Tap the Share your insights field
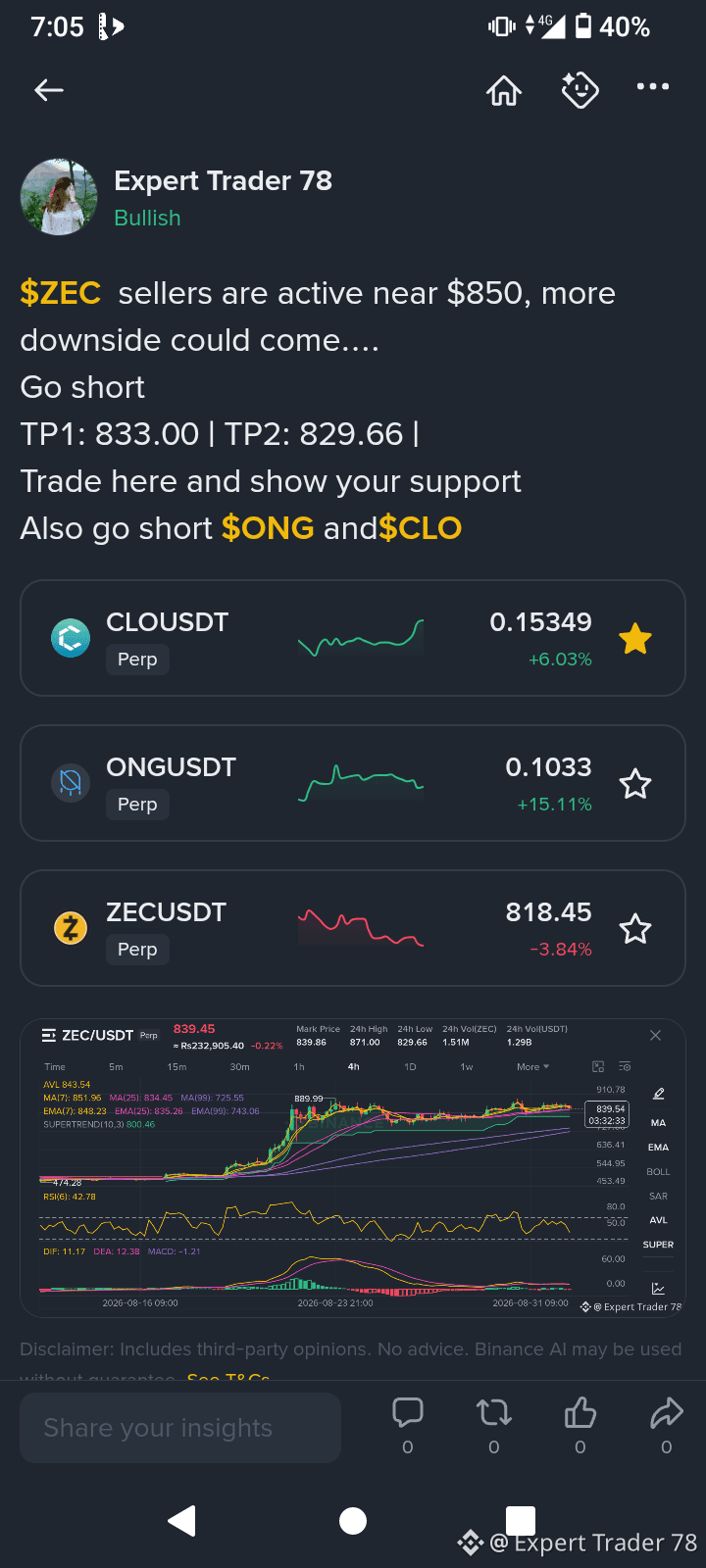706x1568 pixels. [x=180, y=1428]
